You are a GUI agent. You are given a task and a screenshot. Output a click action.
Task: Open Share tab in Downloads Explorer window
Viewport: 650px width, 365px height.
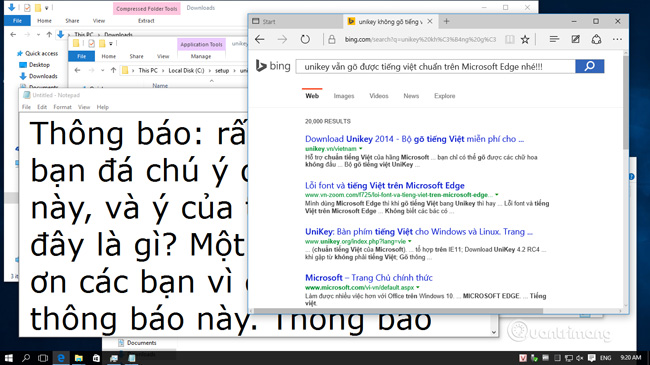tap(72, 20)
